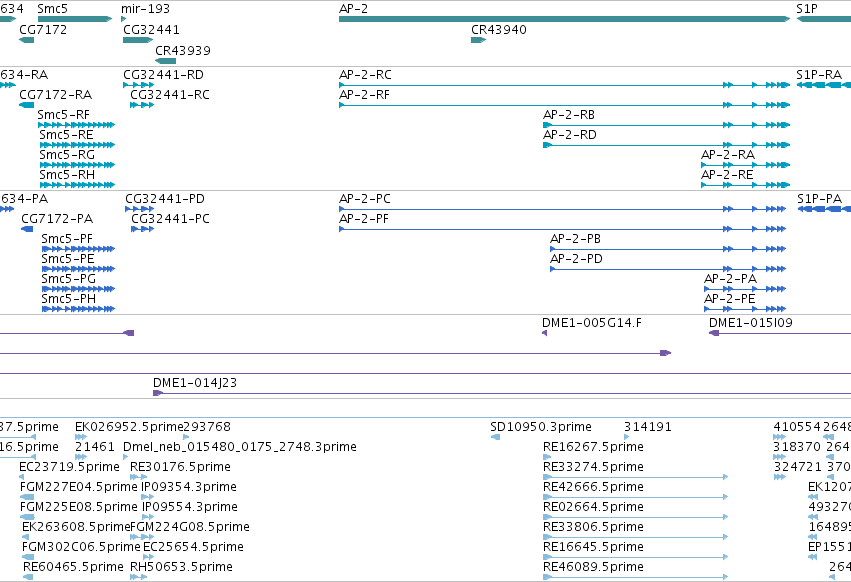Select EST RE60465.5prime

coord(28,577)
